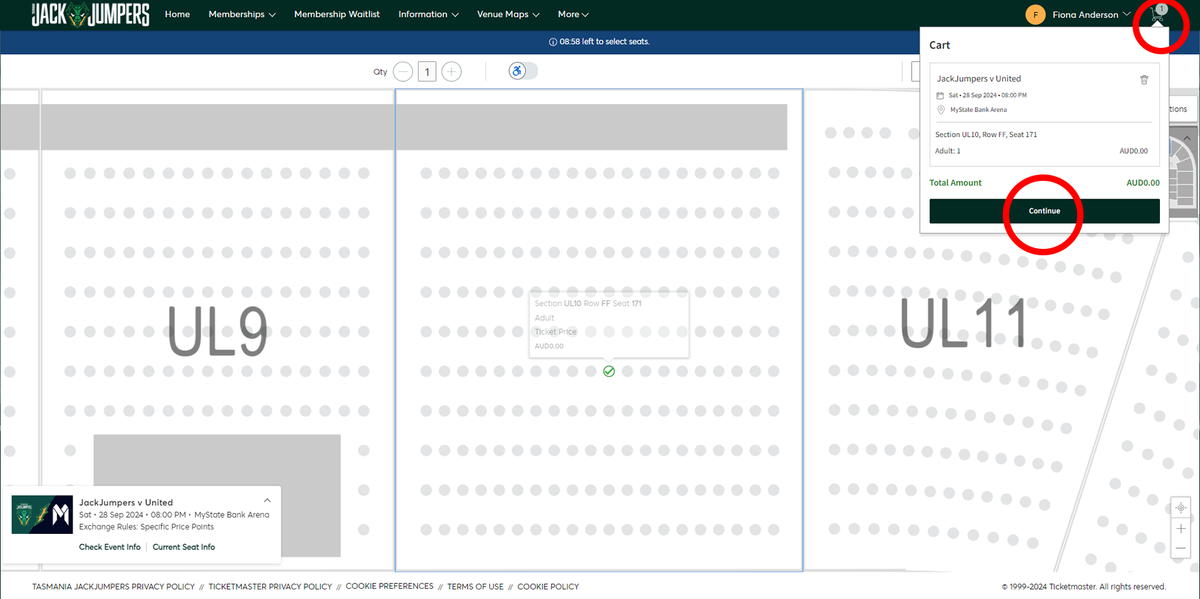
Task: Toggle the accessible seating switch
Action: [523, 71]
